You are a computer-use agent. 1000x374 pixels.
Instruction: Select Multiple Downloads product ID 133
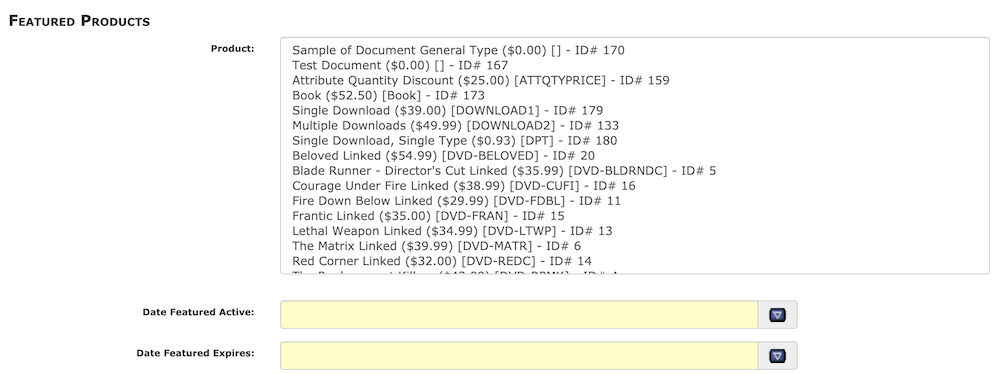(455, 126)
